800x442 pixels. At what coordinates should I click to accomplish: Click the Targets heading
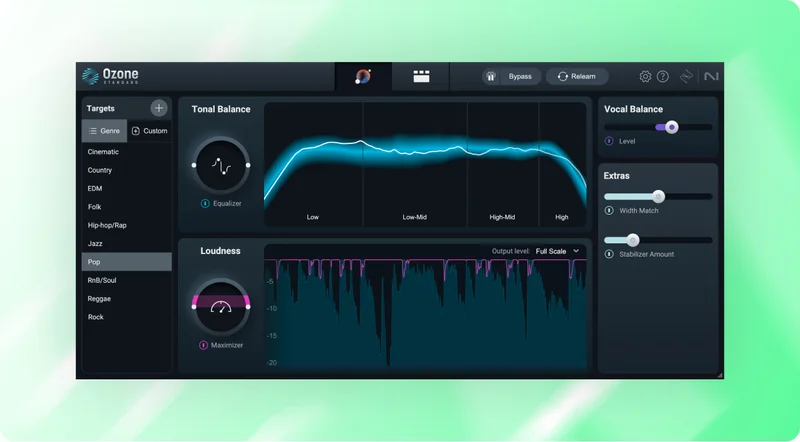pos(101,108)
